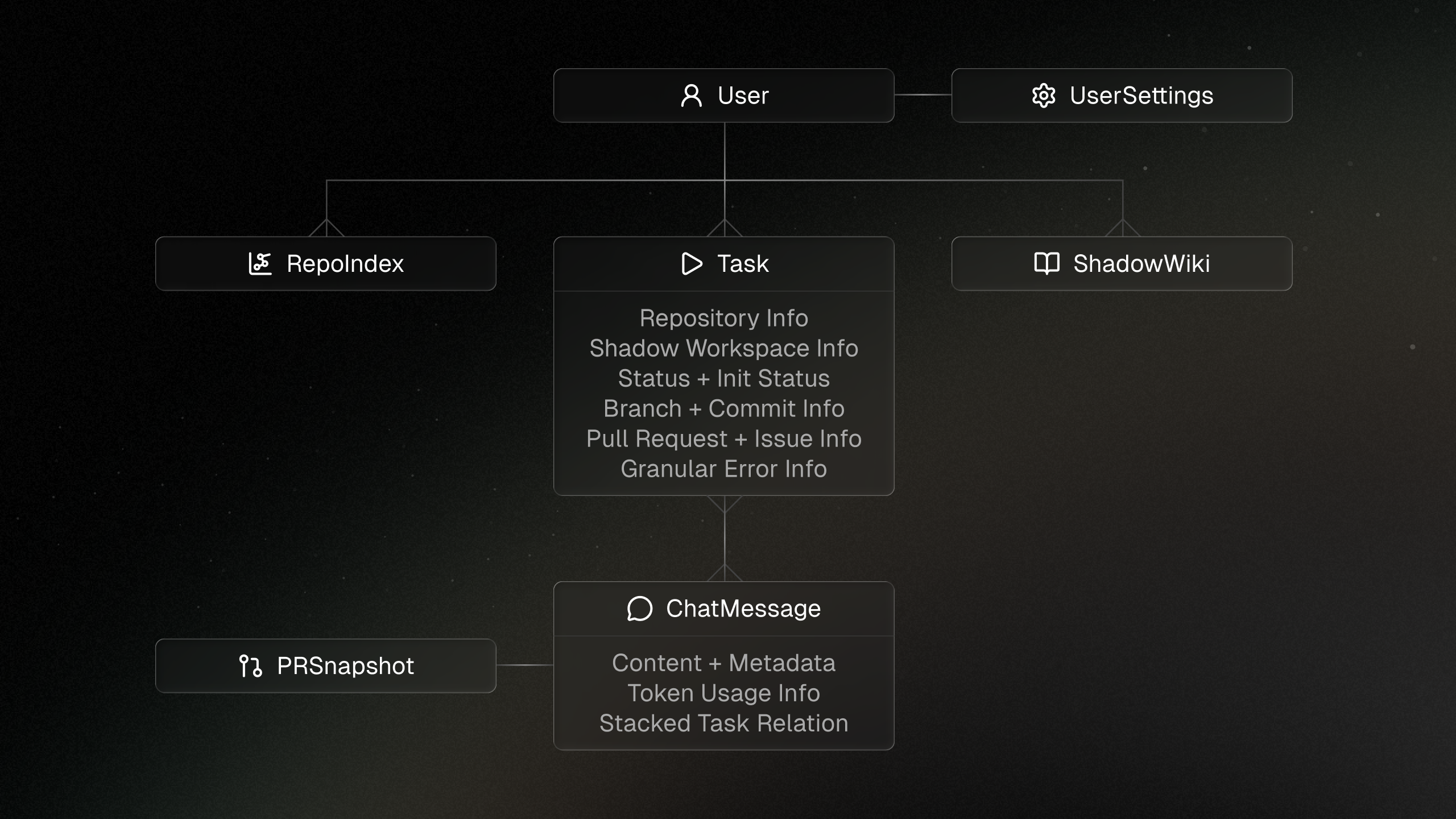The height and width of the screenshot is (819, 1456).
Task: Click the gear icon next to UserSettings
Action: [1044, 96]
